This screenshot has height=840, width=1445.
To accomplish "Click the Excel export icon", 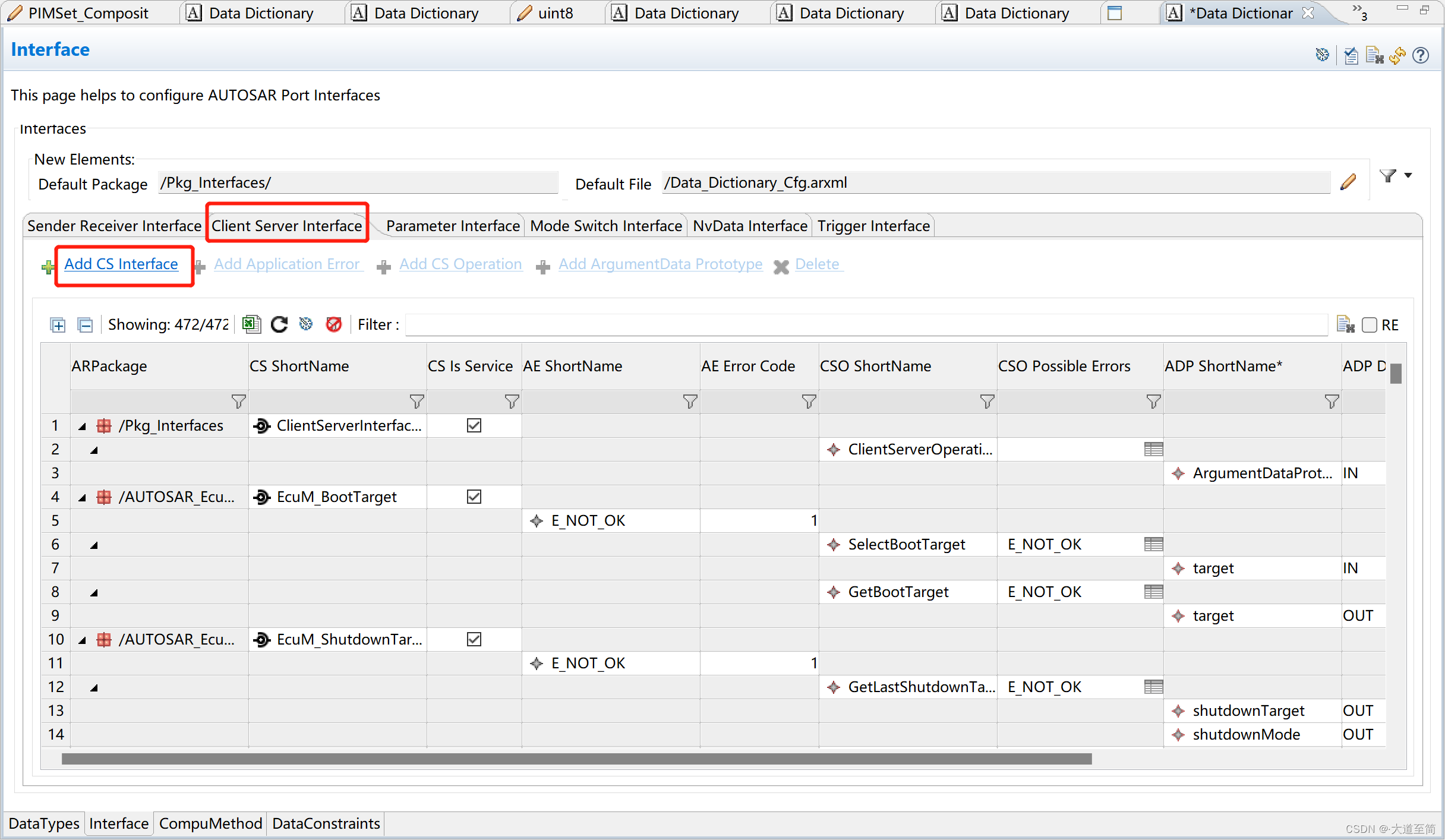I will 251,324.
